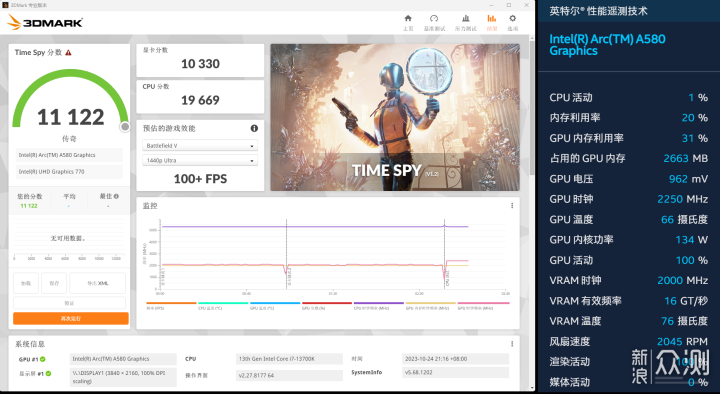Click the 操作界面 value v2.27.8177 64
Viewport: 720px width, 394px height.
coord(289,375)
